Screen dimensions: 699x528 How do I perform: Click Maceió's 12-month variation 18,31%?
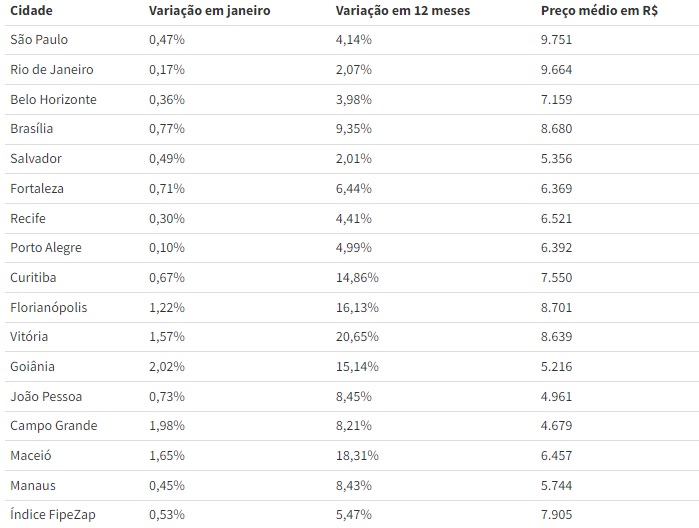coord(357,456)
